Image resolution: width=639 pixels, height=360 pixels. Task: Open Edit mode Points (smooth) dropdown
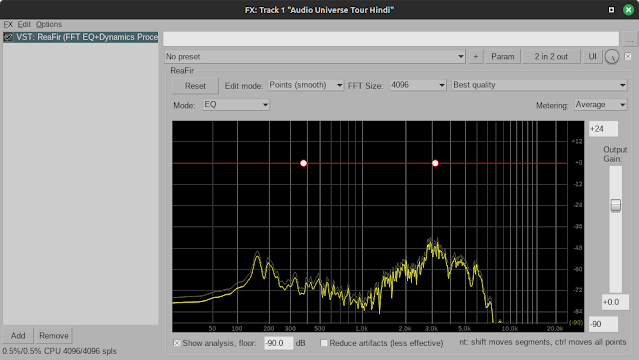[x=306, y=85]
